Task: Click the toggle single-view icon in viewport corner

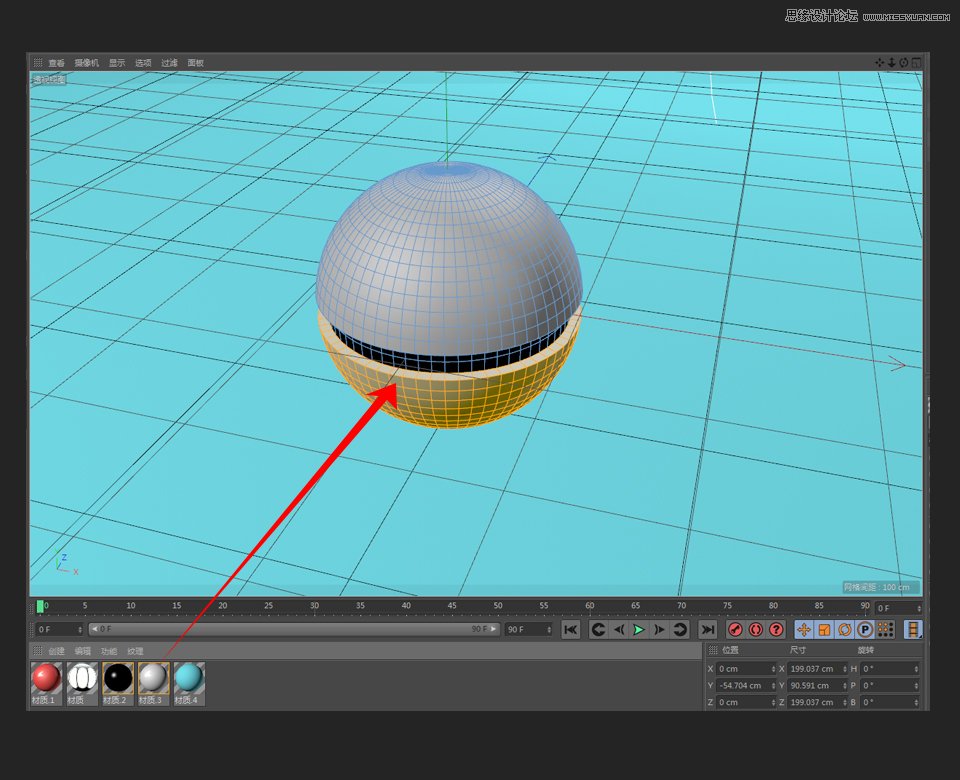Action: pos(916,62)
